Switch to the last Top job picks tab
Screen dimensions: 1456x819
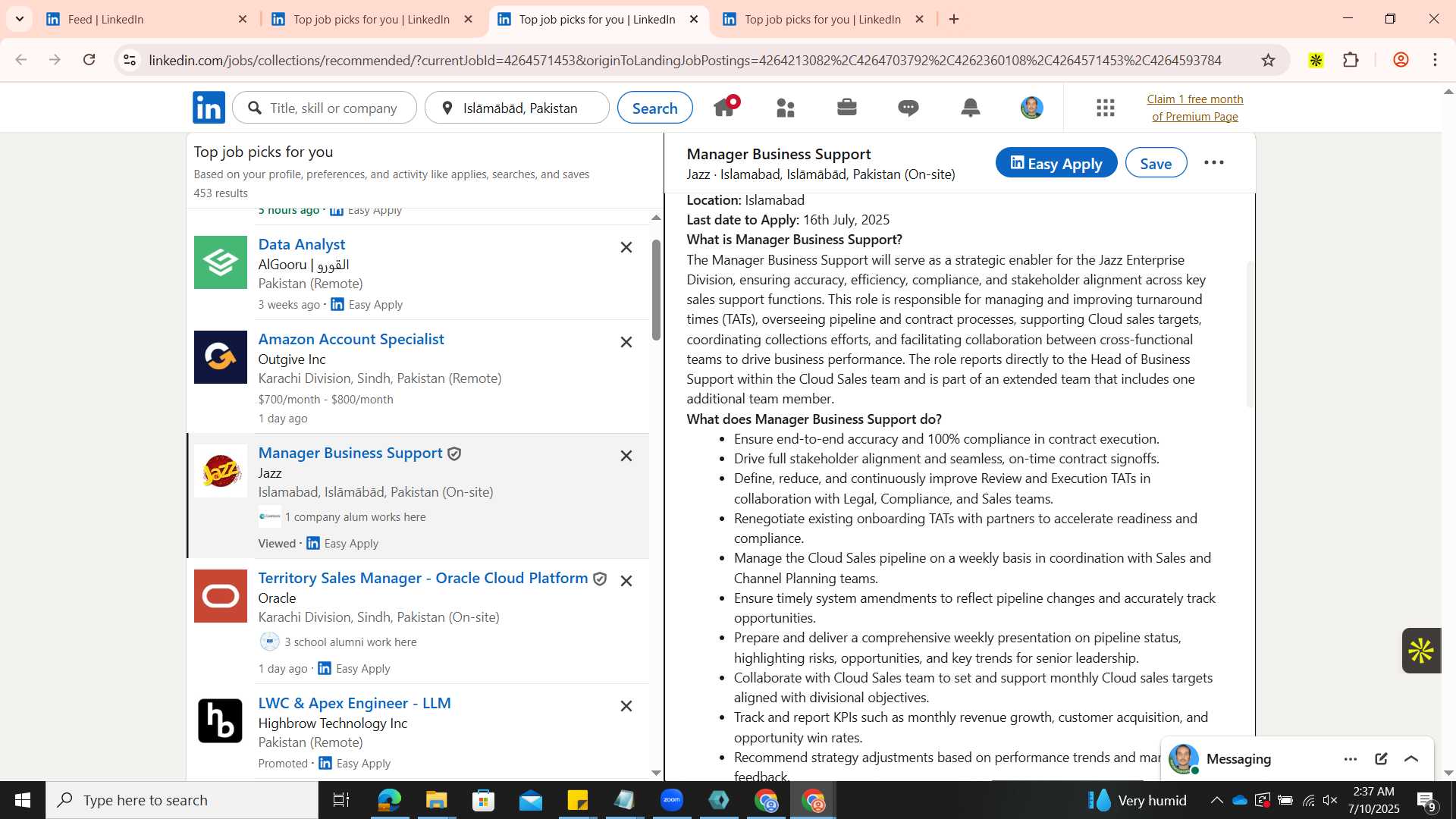[823, 19]
